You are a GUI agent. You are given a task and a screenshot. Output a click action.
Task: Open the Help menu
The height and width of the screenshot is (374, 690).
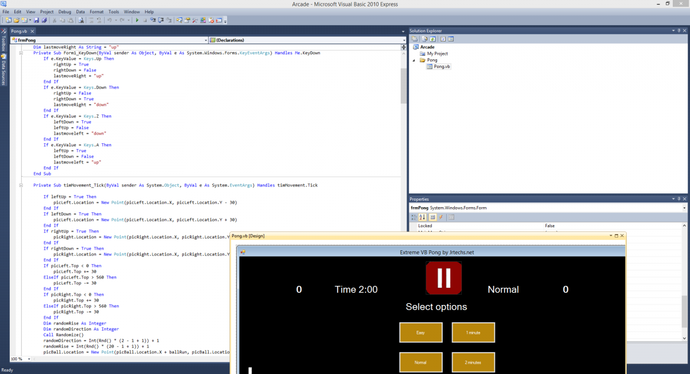[x=149, y=12]
